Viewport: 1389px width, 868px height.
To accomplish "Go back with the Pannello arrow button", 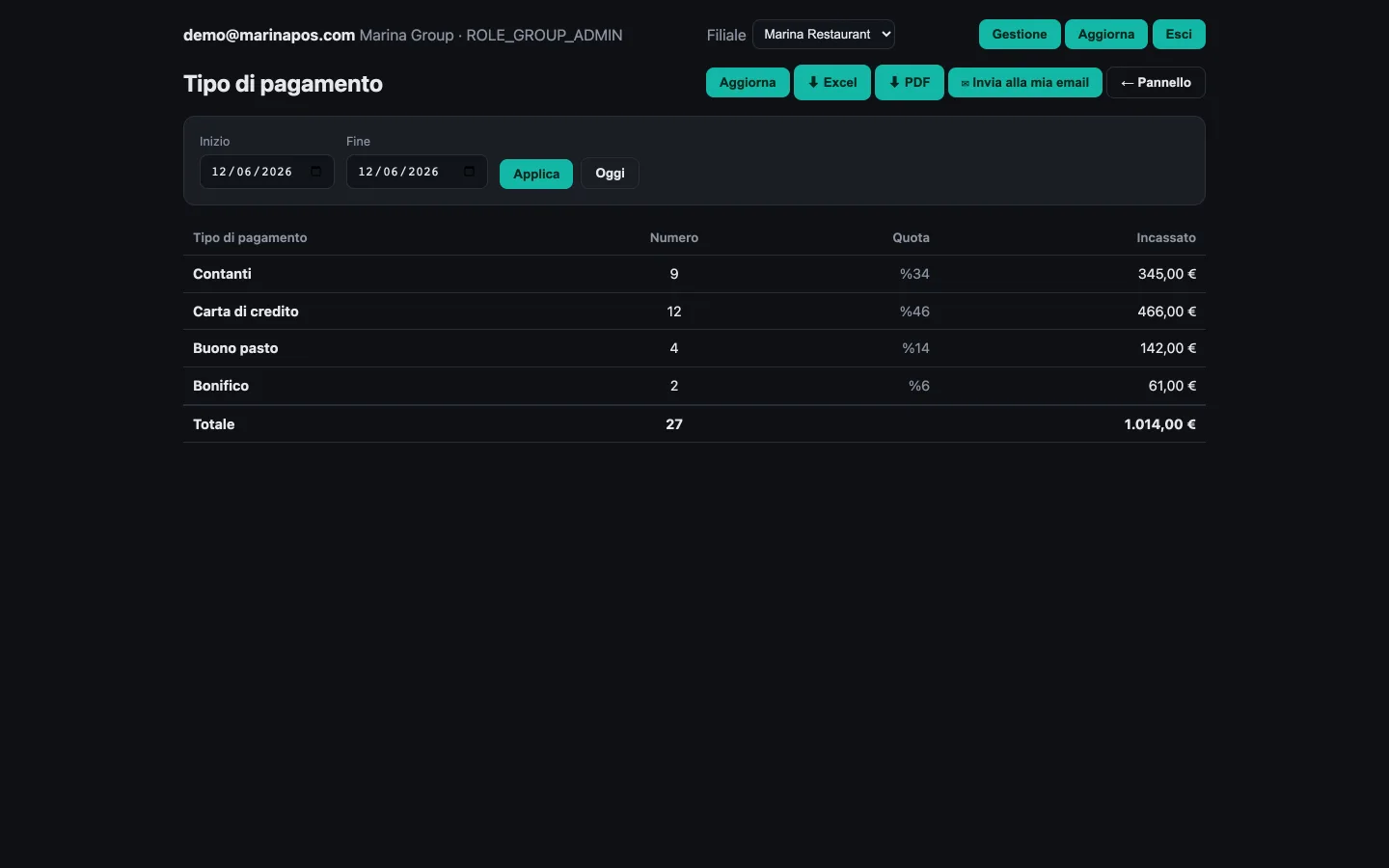I will pyautogui.click(x=1156, y=82).
